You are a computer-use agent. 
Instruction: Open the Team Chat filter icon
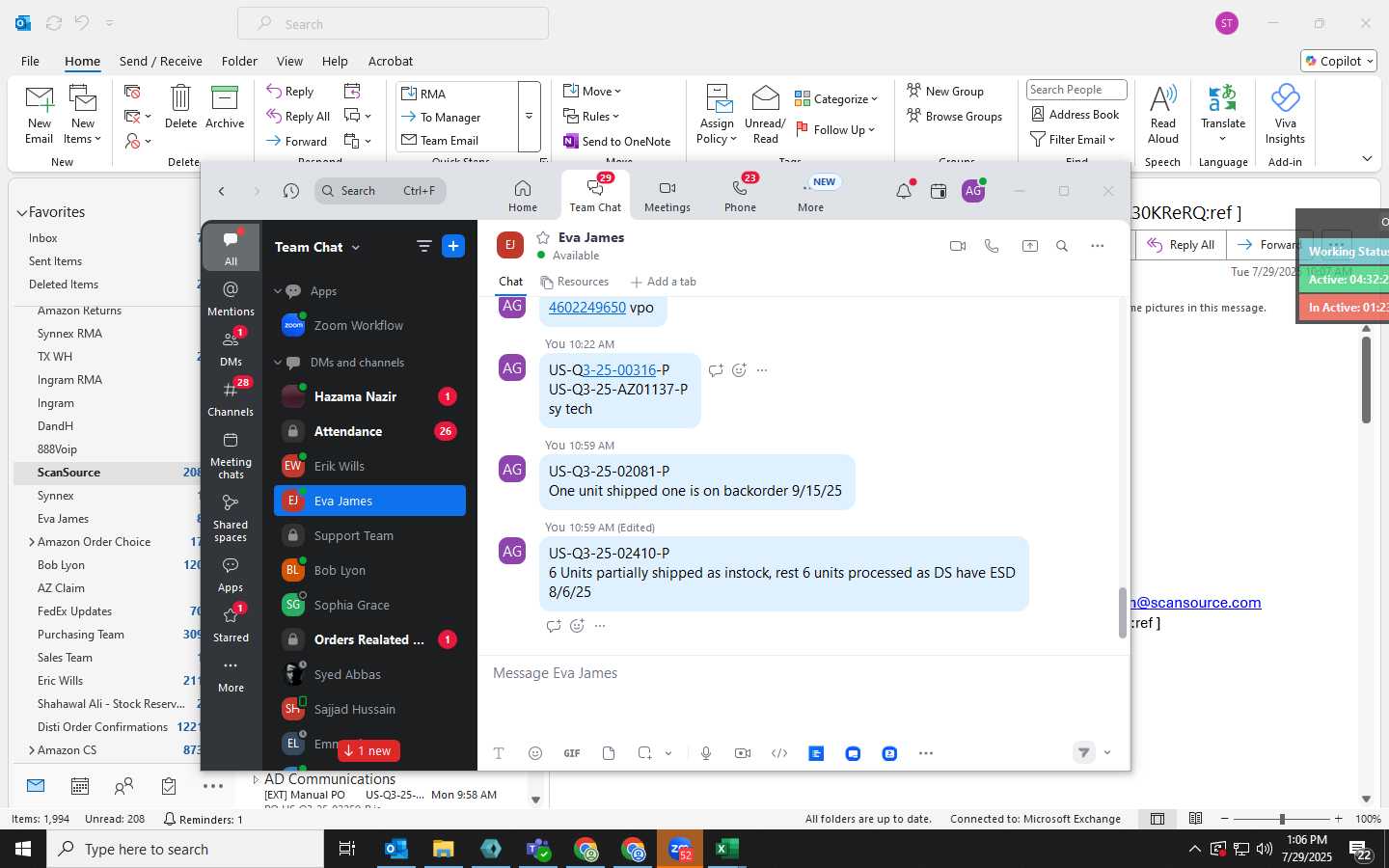(423, 246)
